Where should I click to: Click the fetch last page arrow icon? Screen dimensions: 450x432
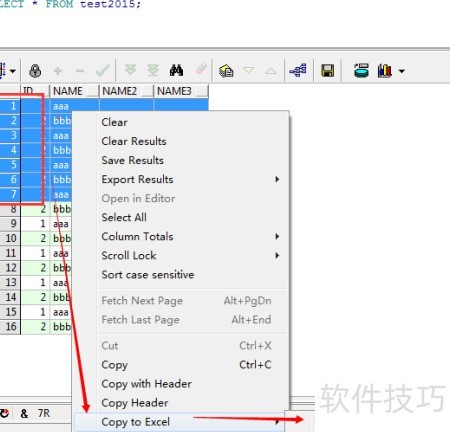click(x=153, y=70)
